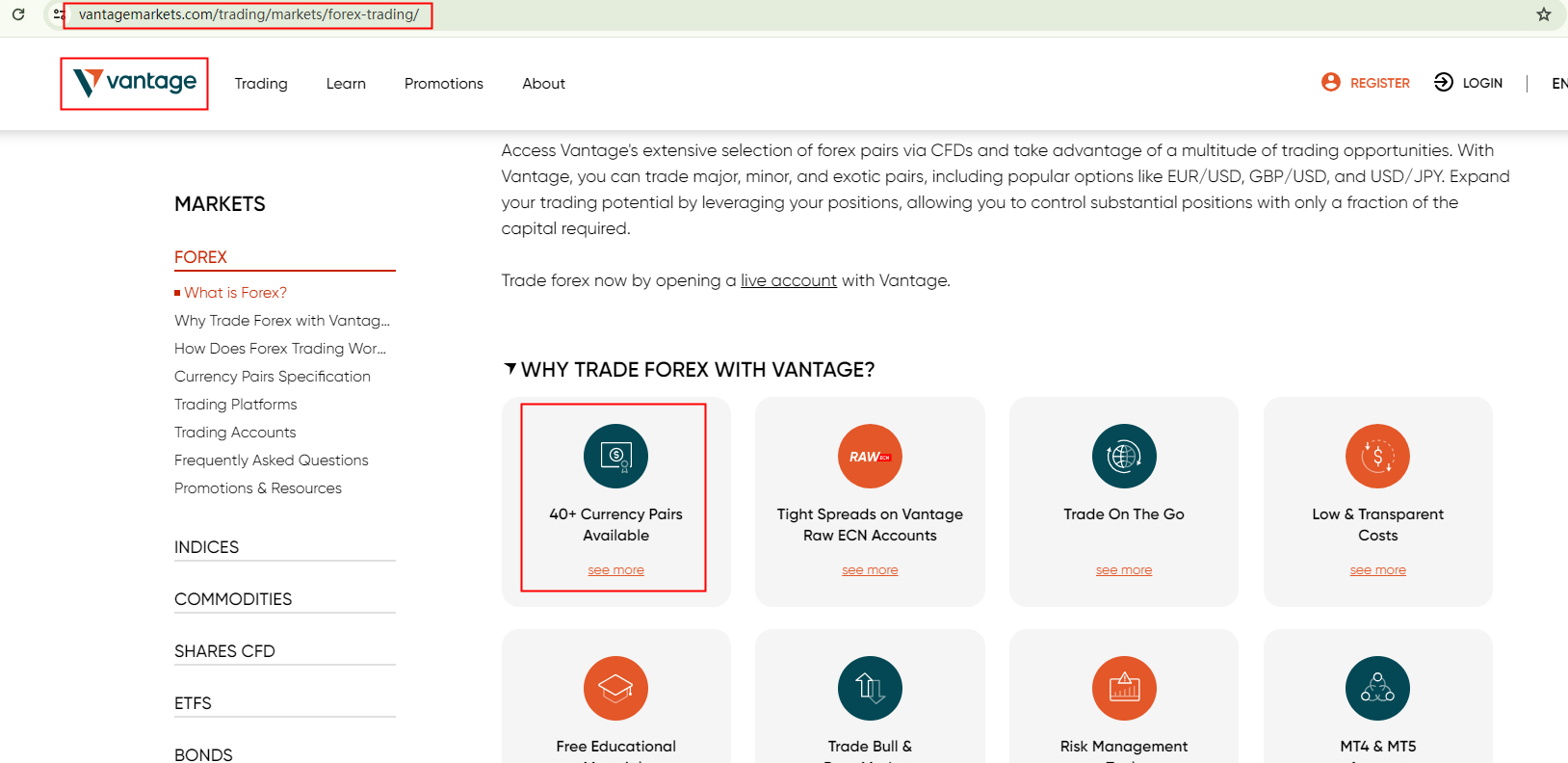This screenshot has width=1568, height=763.
Task: Click the LOGIN link
Action: pos(1482,83)
